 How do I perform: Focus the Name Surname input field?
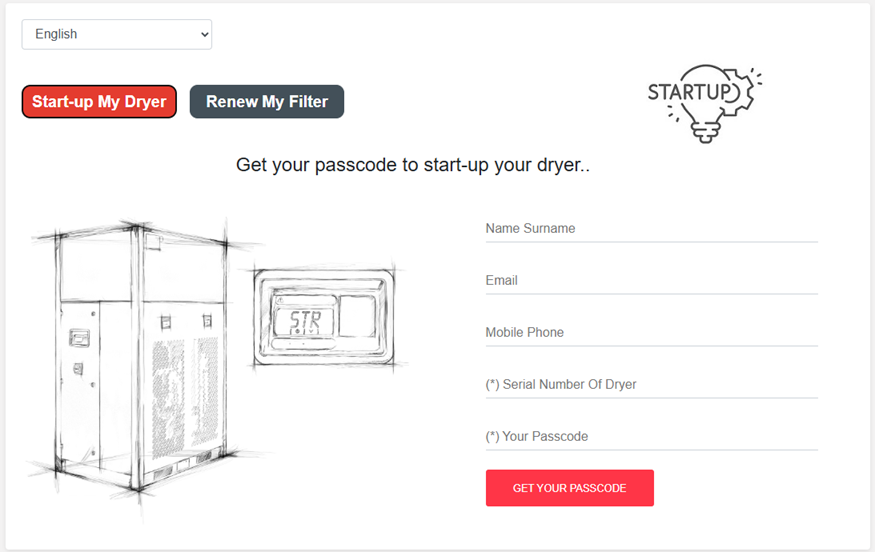coord(651,229)
